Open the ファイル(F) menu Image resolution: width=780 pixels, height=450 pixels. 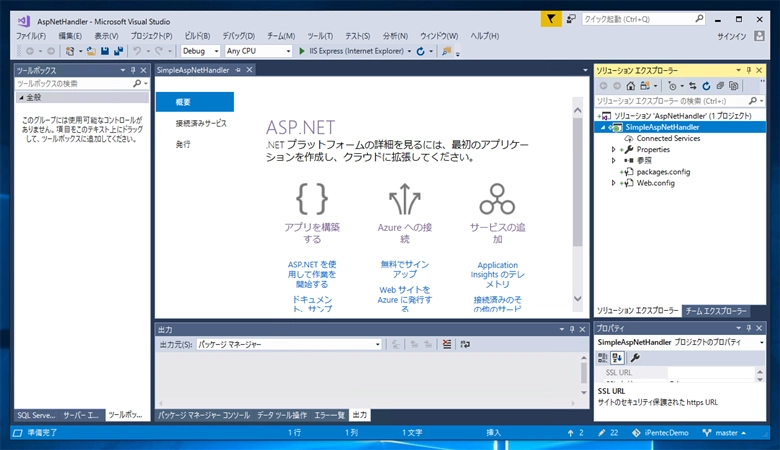tap(31, 36)
